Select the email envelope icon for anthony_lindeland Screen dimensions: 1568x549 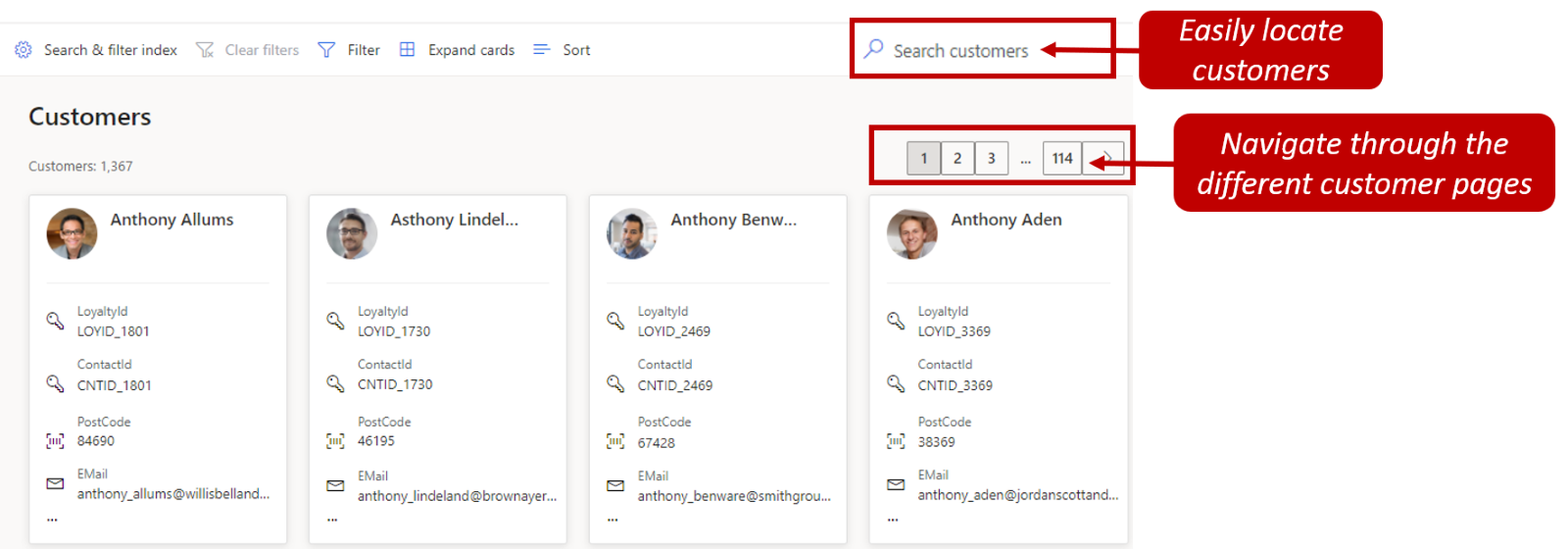(335, 485)
